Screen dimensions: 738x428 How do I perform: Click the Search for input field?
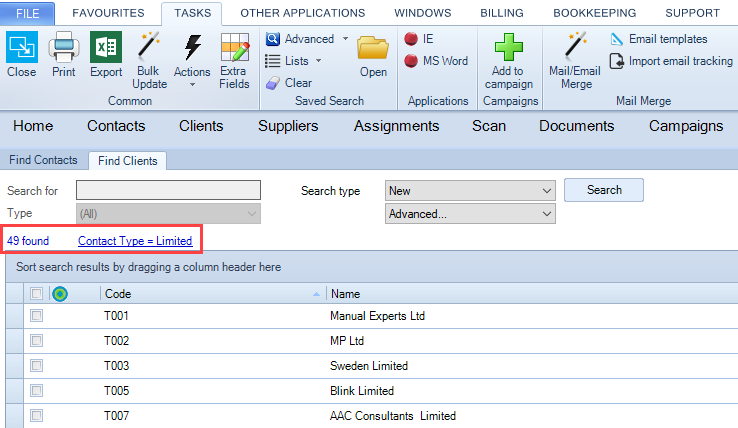pos(168,190)
